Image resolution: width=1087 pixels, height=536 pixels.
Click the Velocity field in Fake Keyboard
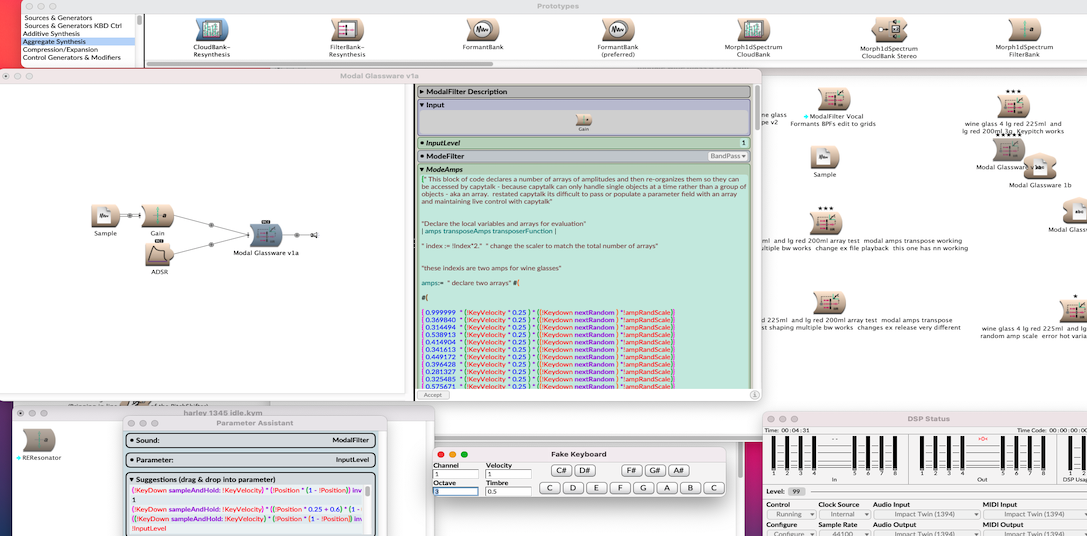tap(509, 474)
